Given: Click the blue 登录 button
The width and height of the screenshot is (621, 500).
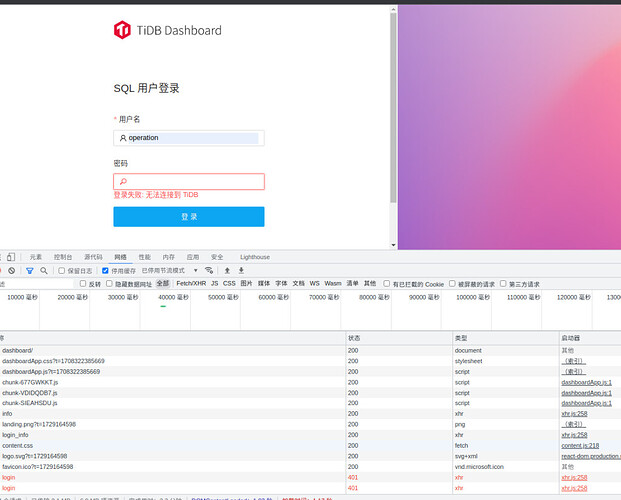Looking at the screenshot, I should click(x=189, y=217).
